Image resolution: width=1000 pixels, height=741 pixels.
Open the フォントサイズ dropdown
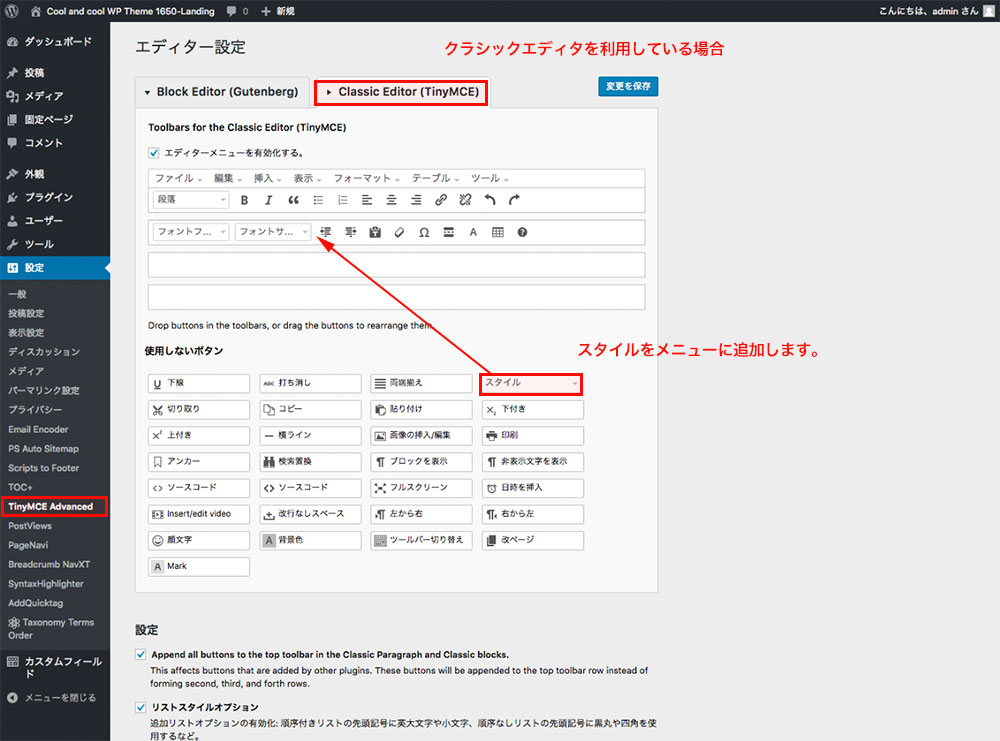point(272,231)
